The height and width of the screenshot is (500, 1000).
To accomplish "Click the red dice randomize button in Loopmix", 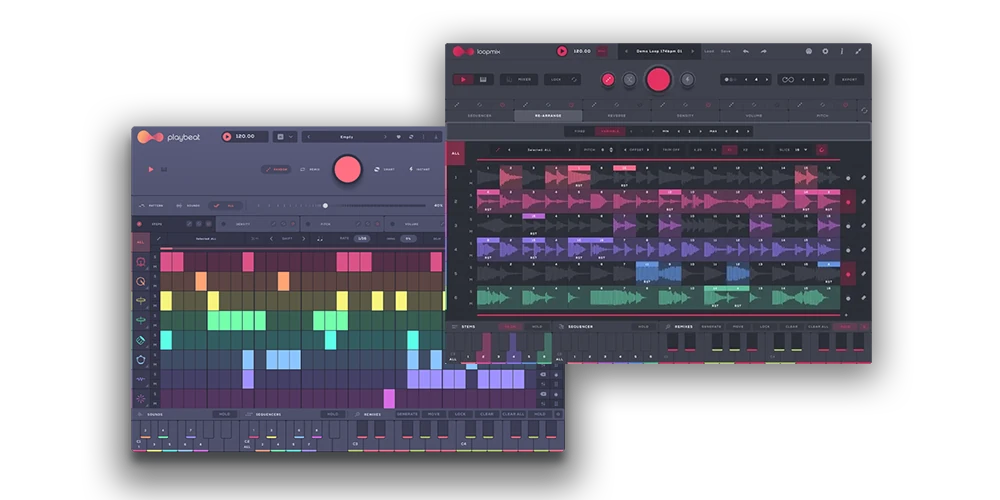I will point(608,80).
